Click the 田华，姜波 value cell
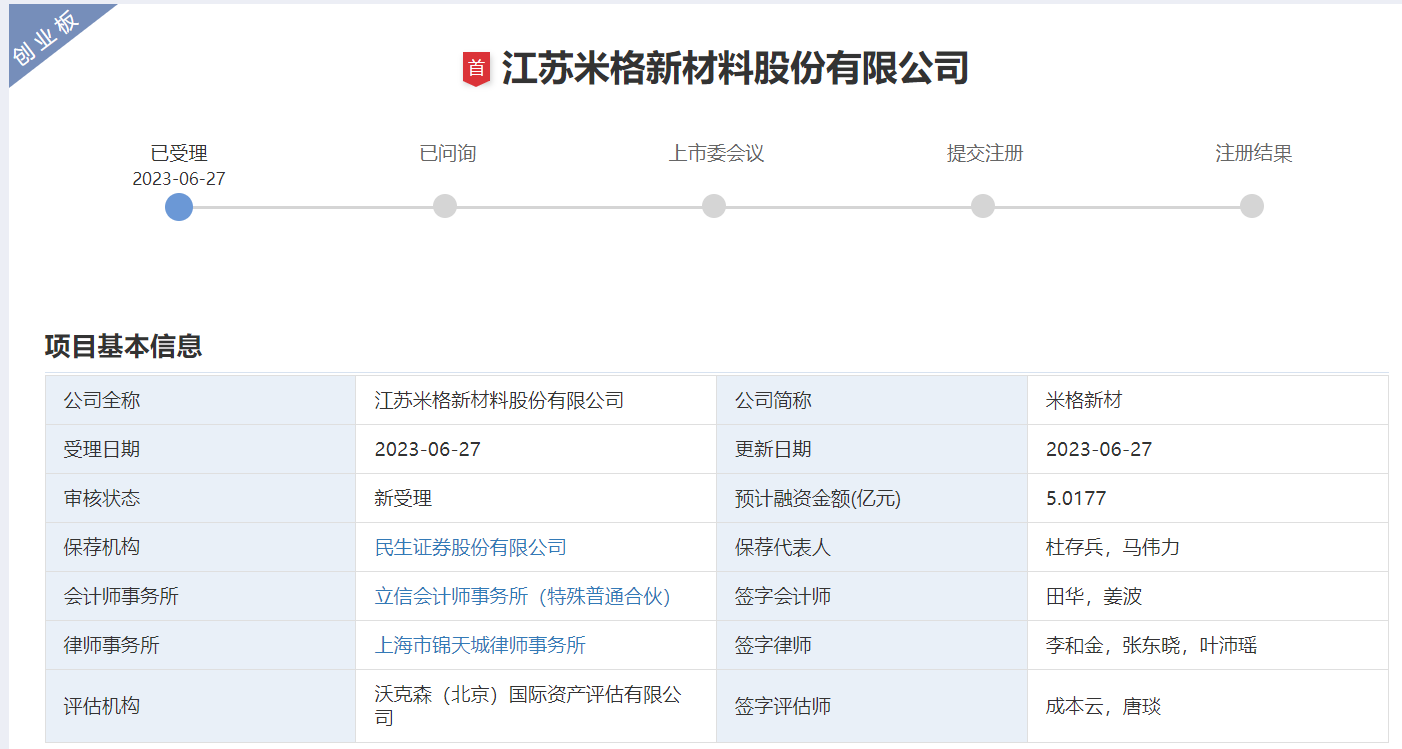Image resolution: width=1402 pixels, height=749 pixels. click(x=1207, y=596)
